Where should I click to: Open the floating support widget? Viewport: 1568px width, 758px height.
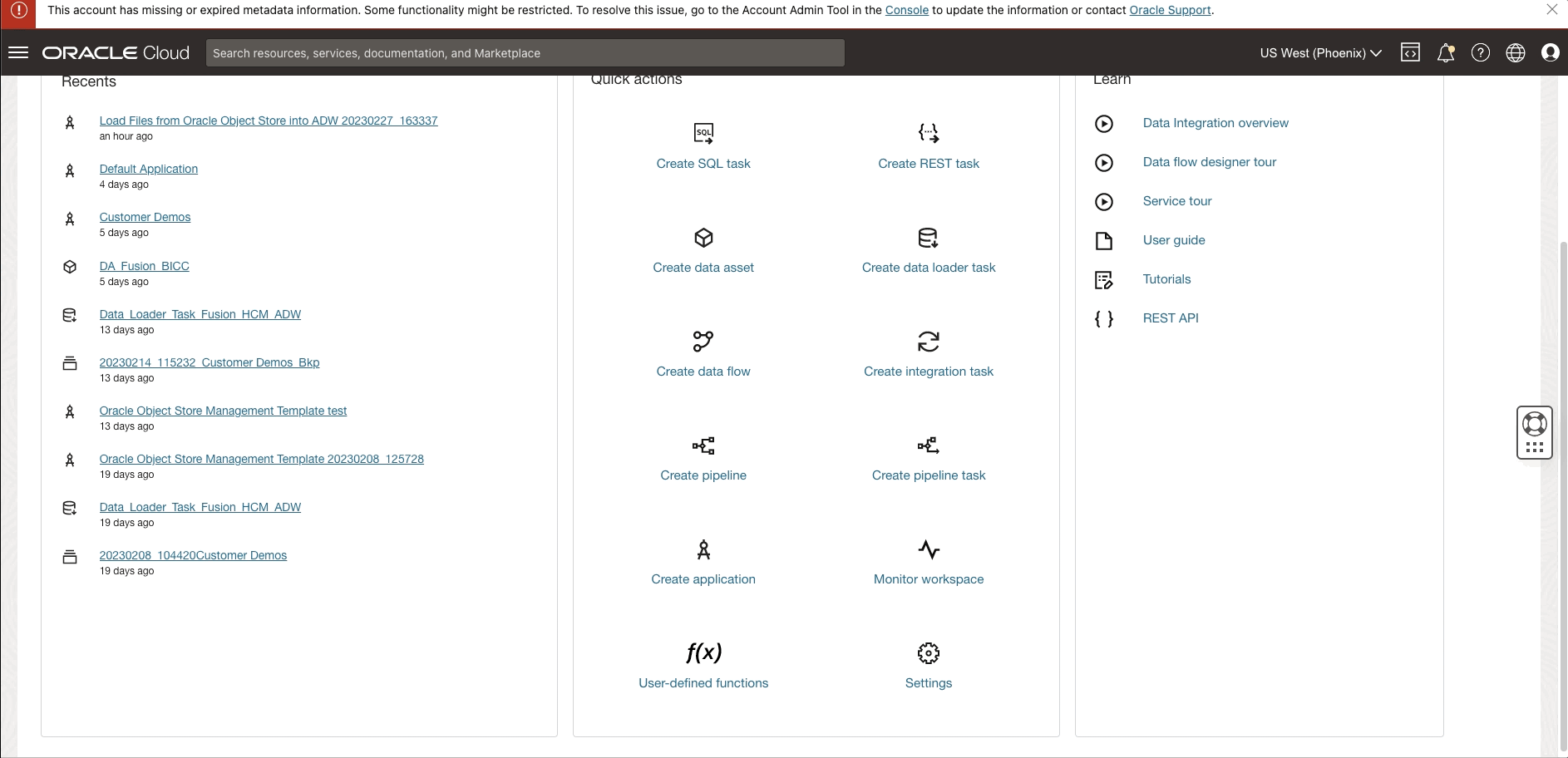pos(1535,432)
